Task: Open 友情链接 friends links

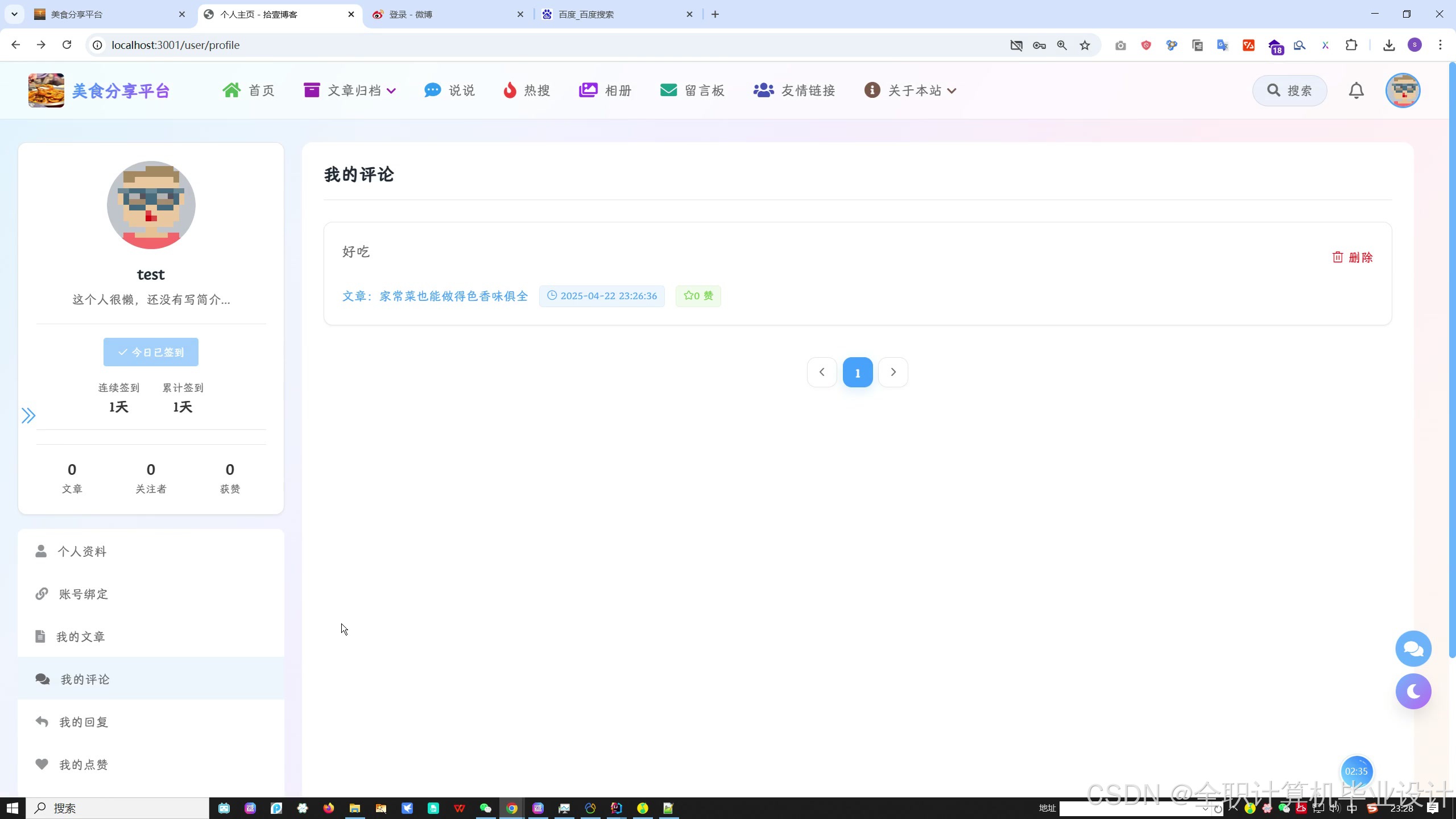Action: [x=794, y=90]
